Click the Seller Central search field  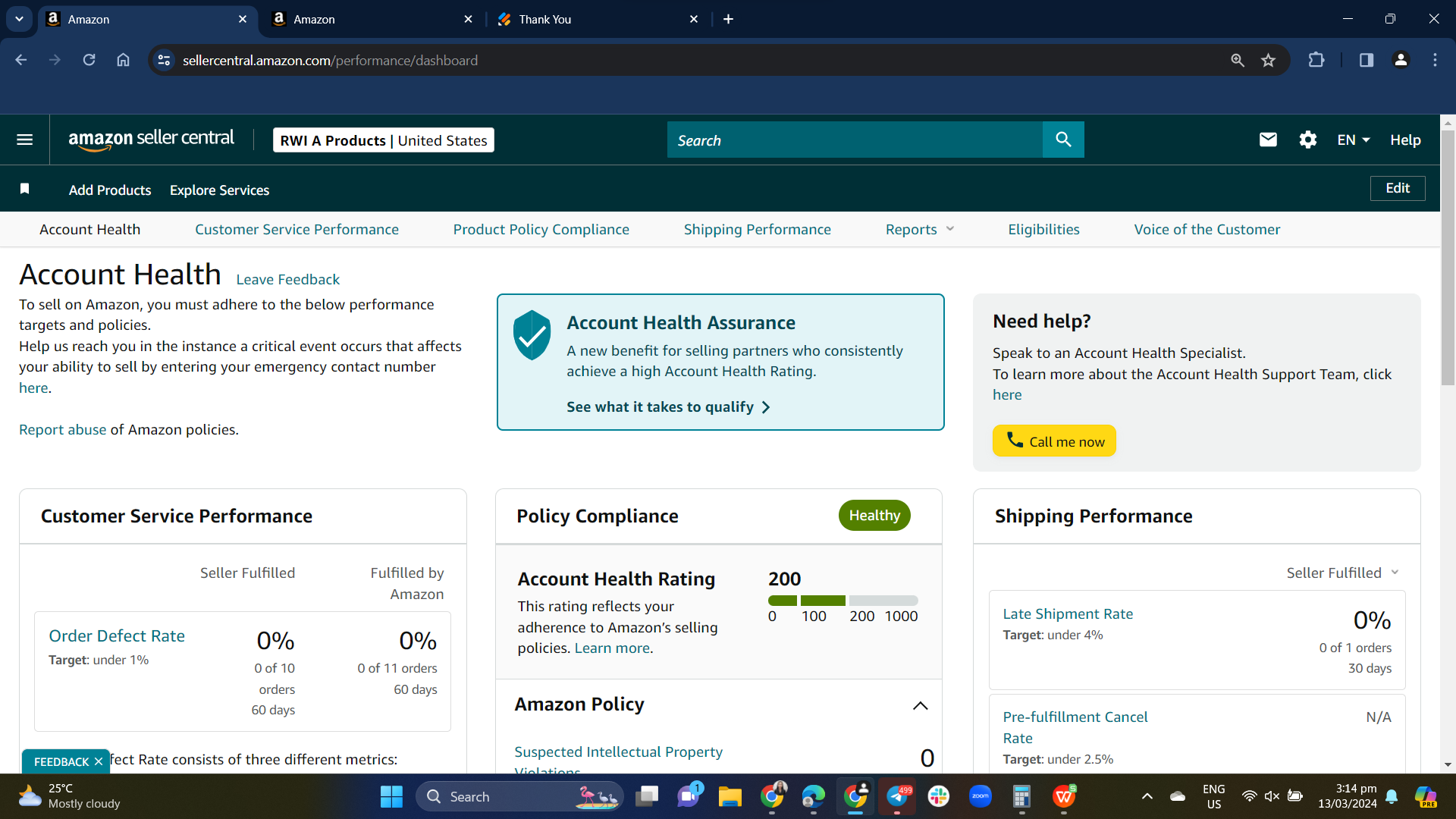(855, 140)
